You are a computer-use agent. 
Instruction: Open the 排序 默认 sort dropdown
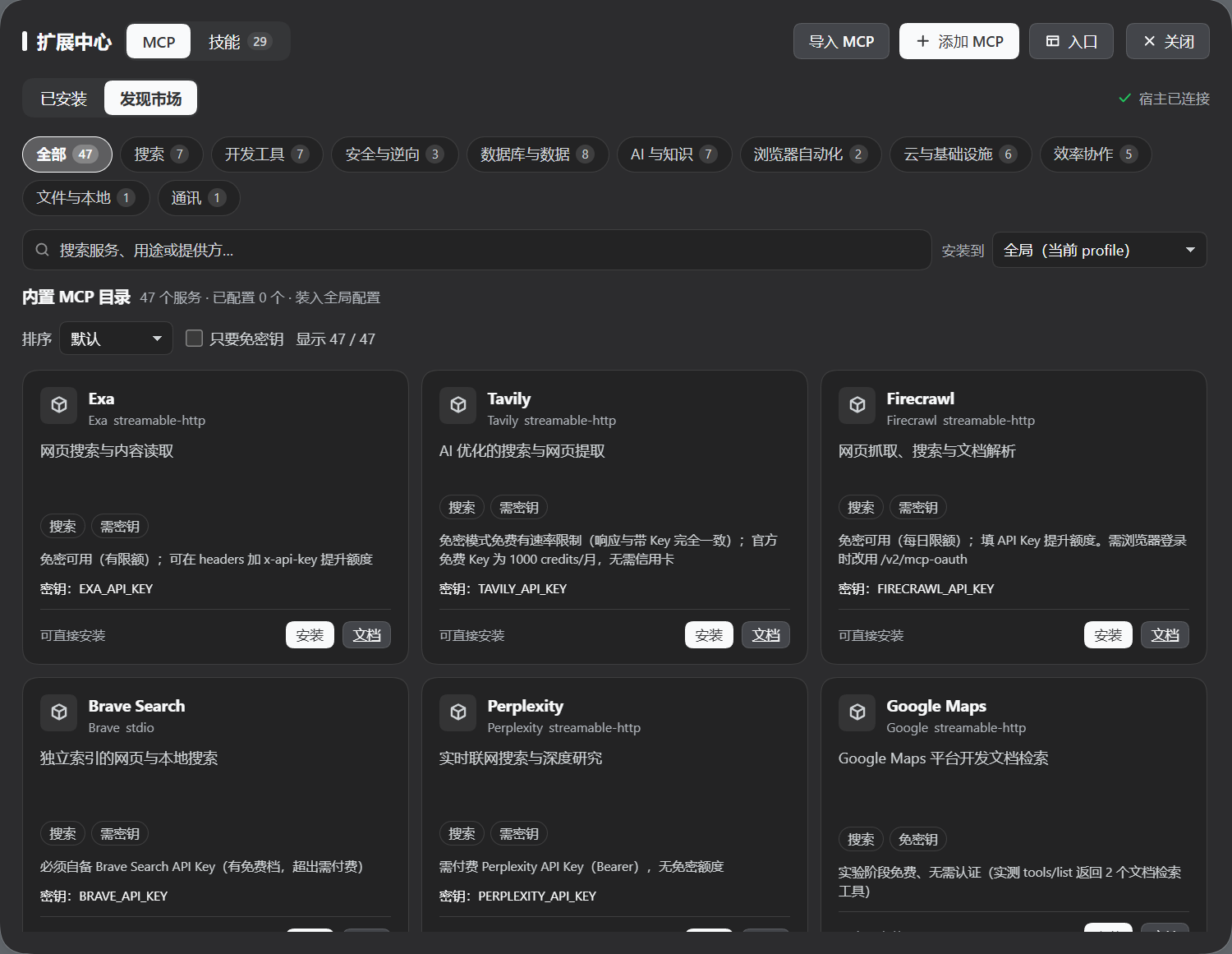click(x=116, y=339)
